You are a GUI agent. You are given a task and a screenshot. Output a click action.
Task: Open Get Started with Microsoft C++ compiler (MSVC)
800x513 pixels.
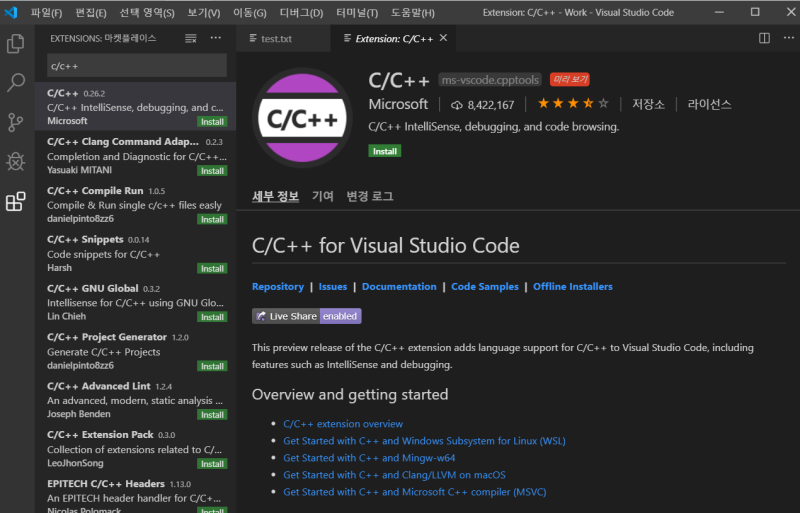click(x=415, y=492)
